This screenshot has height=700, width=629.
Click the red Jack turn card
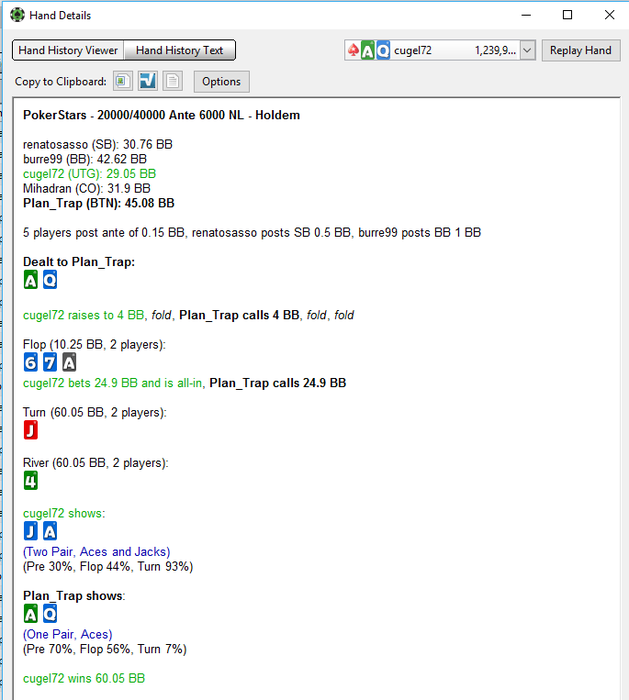click(31, 430)
